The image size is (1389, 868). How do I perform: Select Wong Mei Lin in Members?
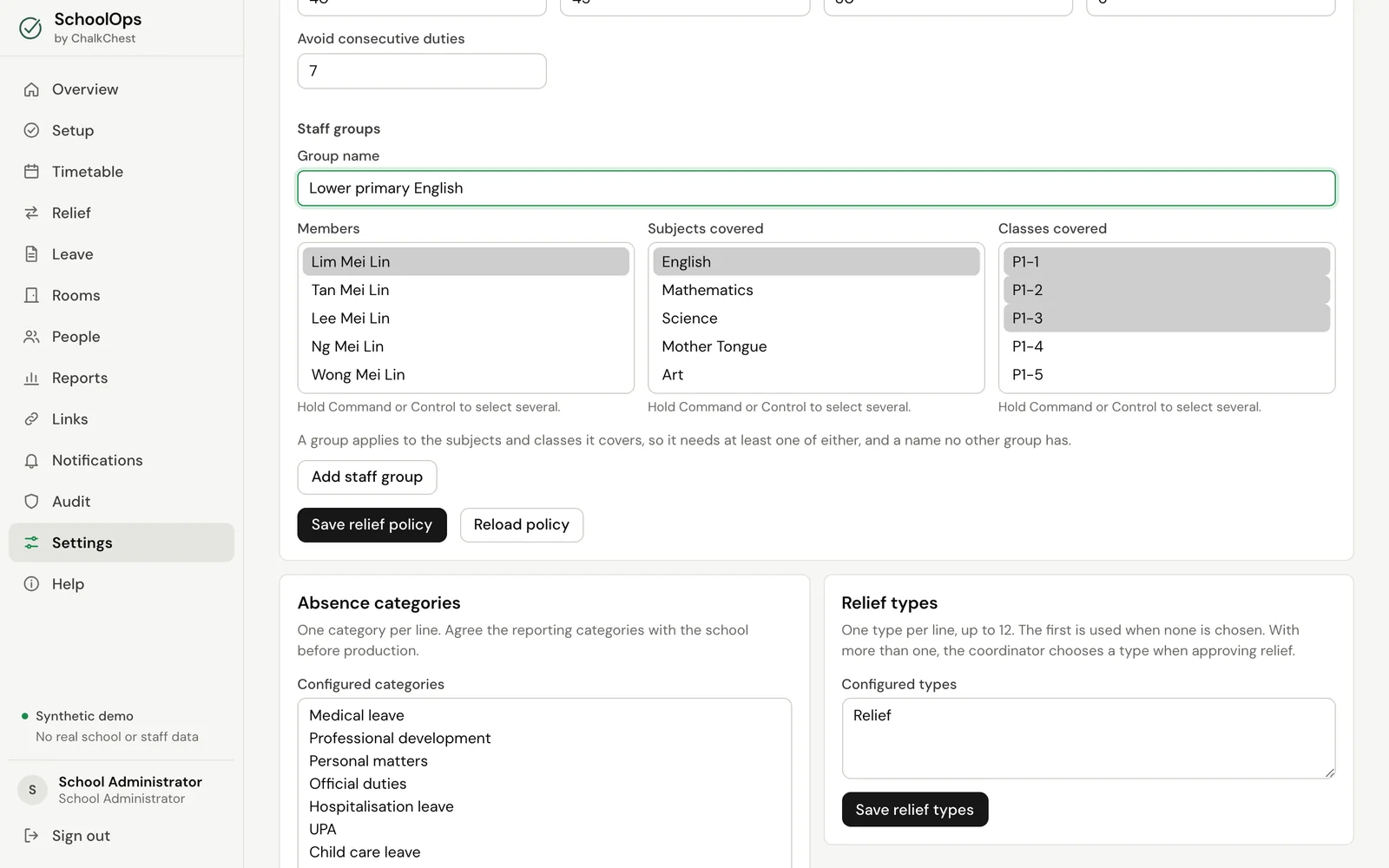tap(465, 375)
